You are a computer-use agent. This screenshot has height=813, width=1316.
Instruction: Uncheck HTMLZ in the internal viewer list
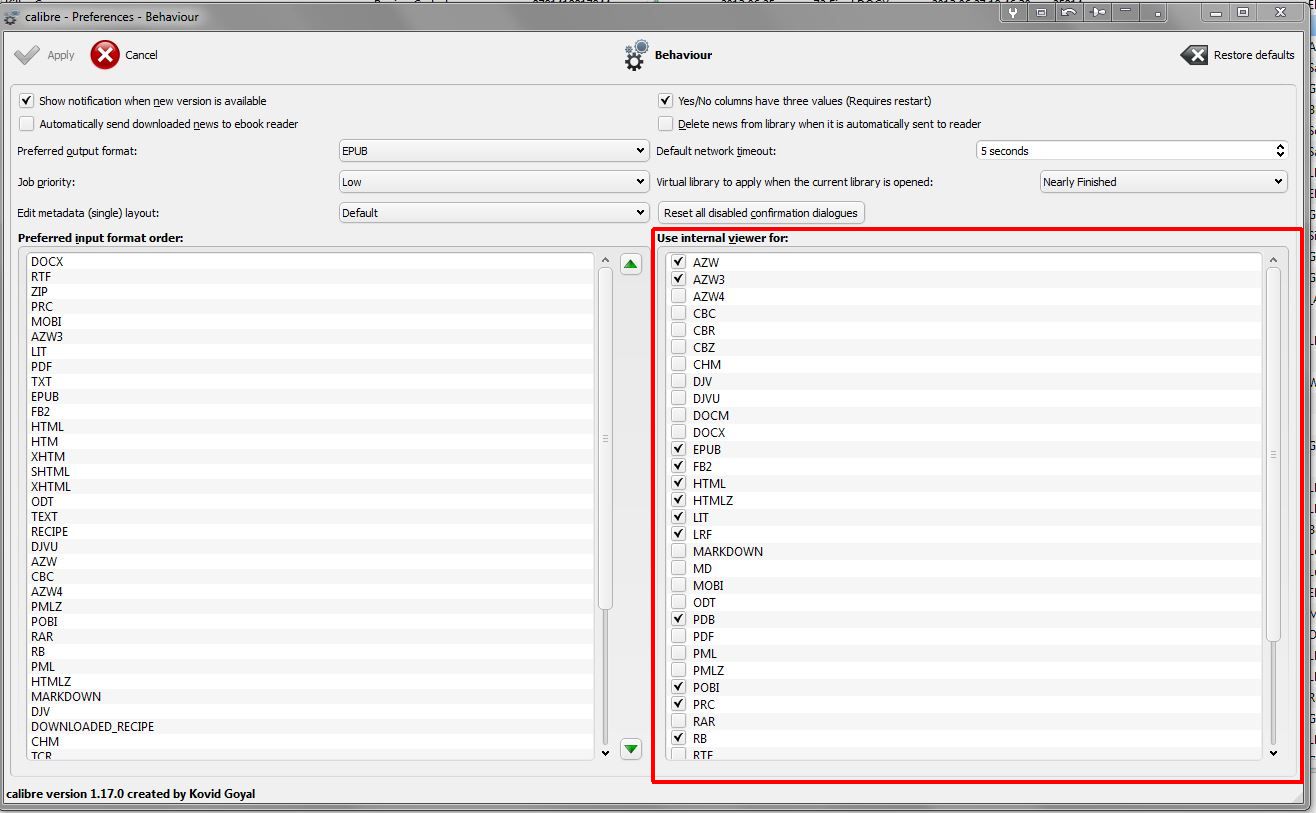click(x=679, y=500)
